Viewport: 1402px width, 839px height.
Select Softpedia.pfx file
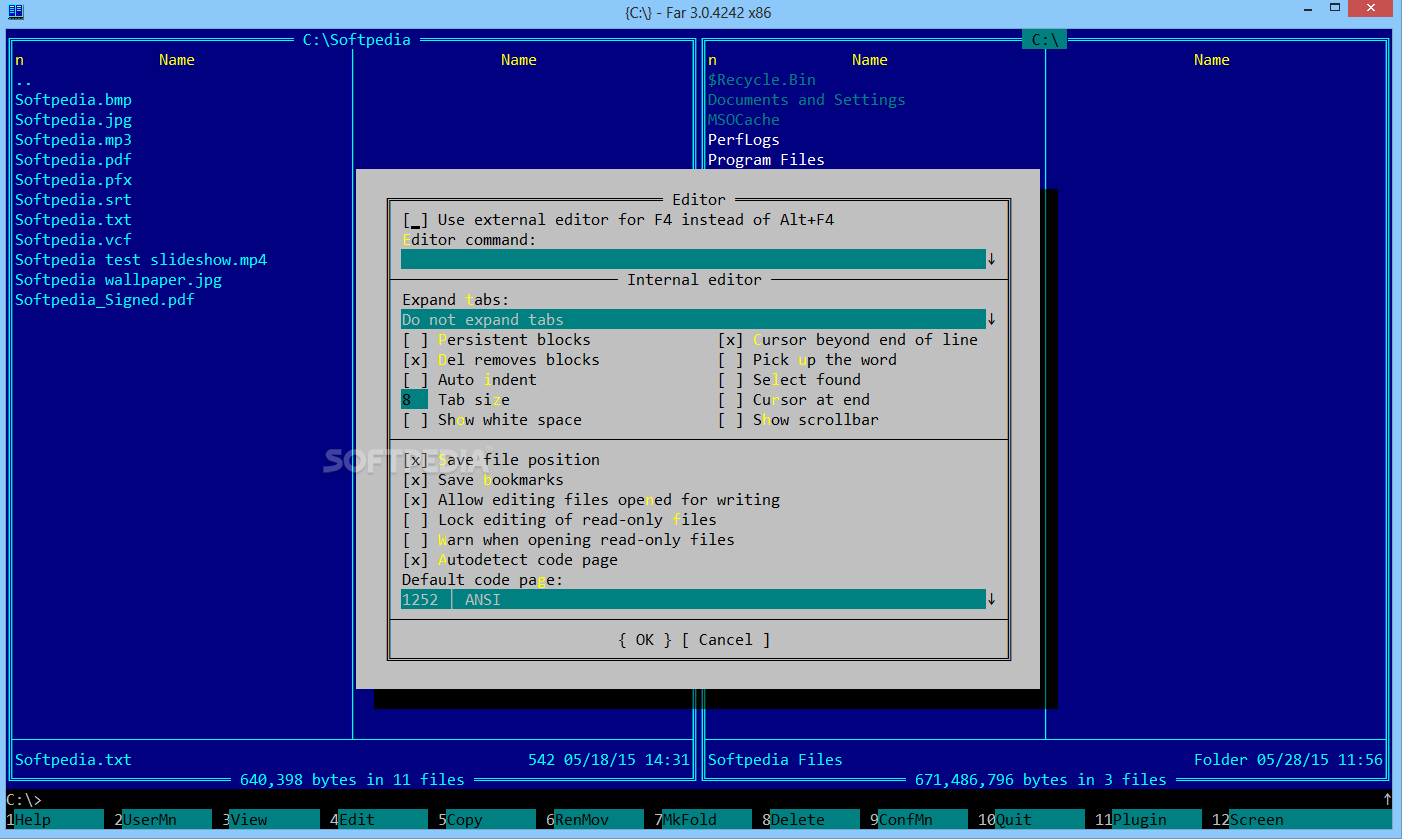pos(73,180)
